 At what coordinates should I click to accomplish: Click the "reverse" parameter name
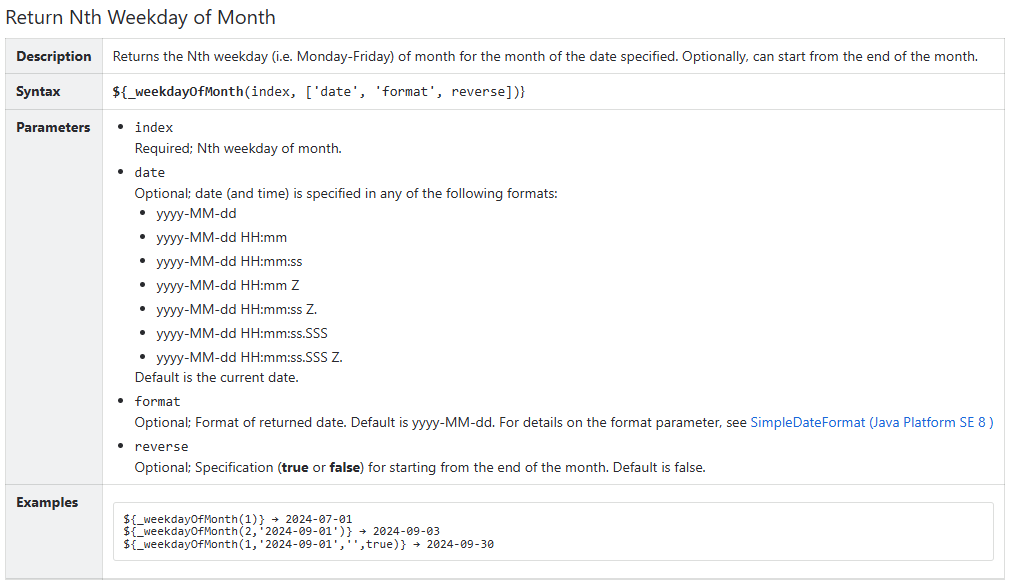click(161, 447)
